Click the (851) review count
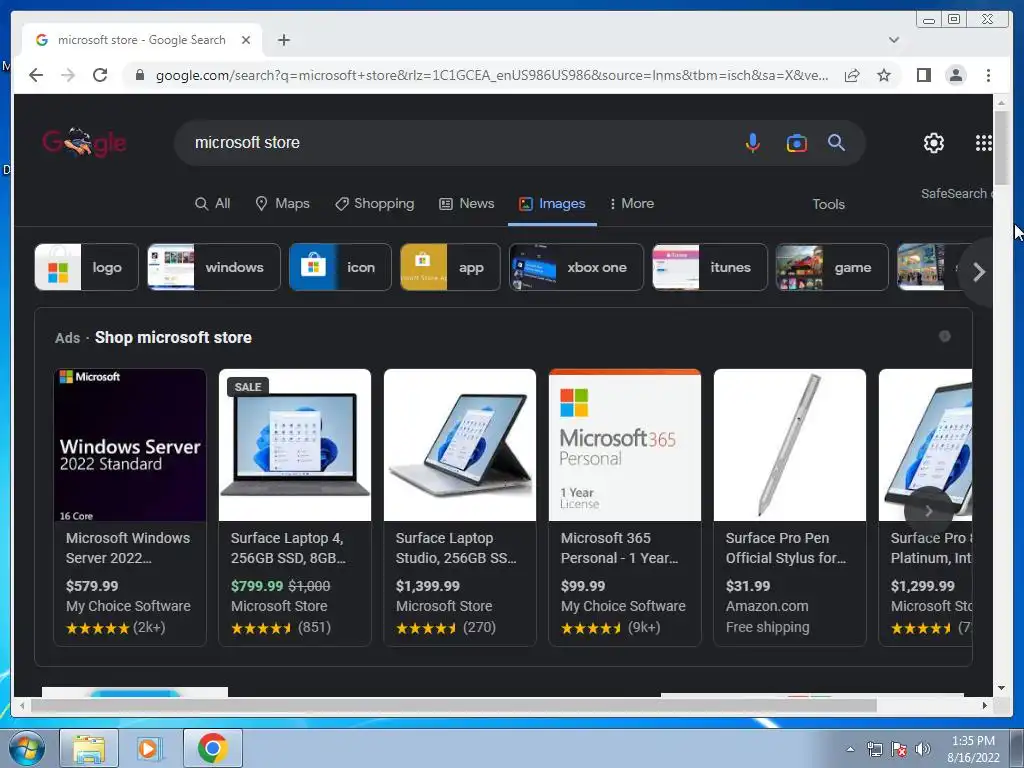The height and width of the screenshot is (768, 1024). pyautogui.click(x=314, y=628)
